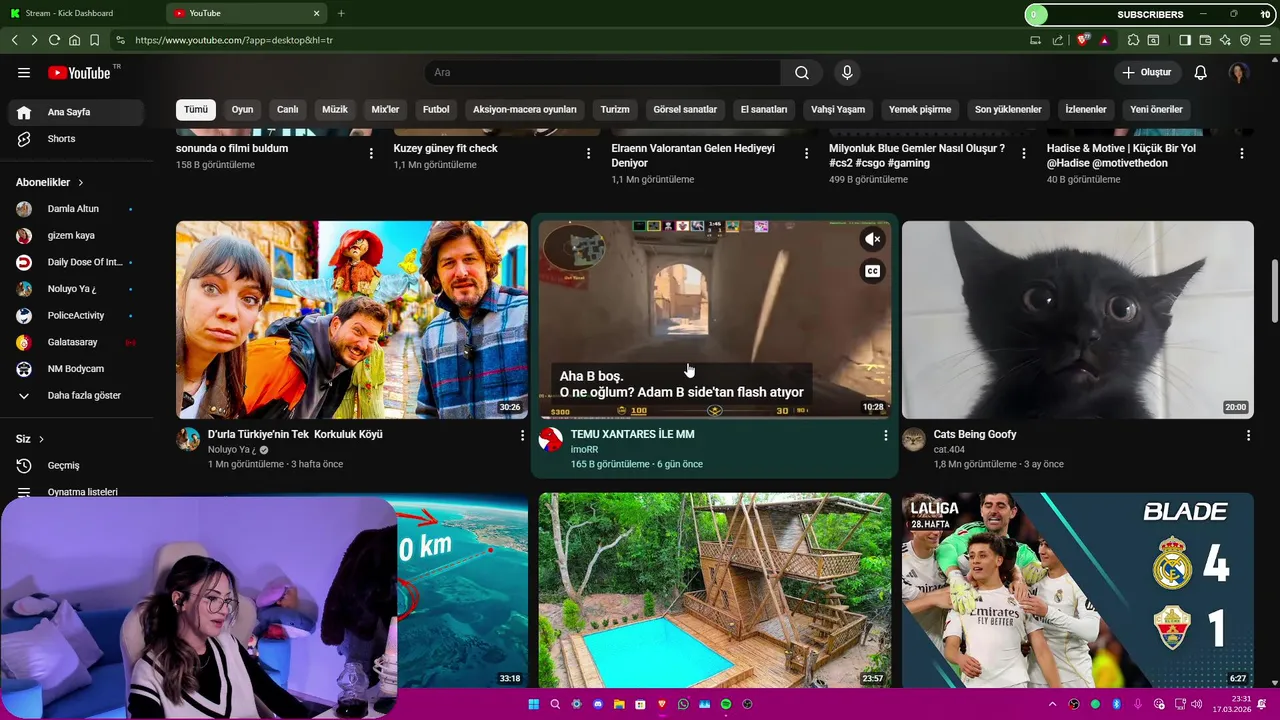Select the Oyun filter chip
Viewport: 1280px width, 720px height.
[x=242, y=109]
